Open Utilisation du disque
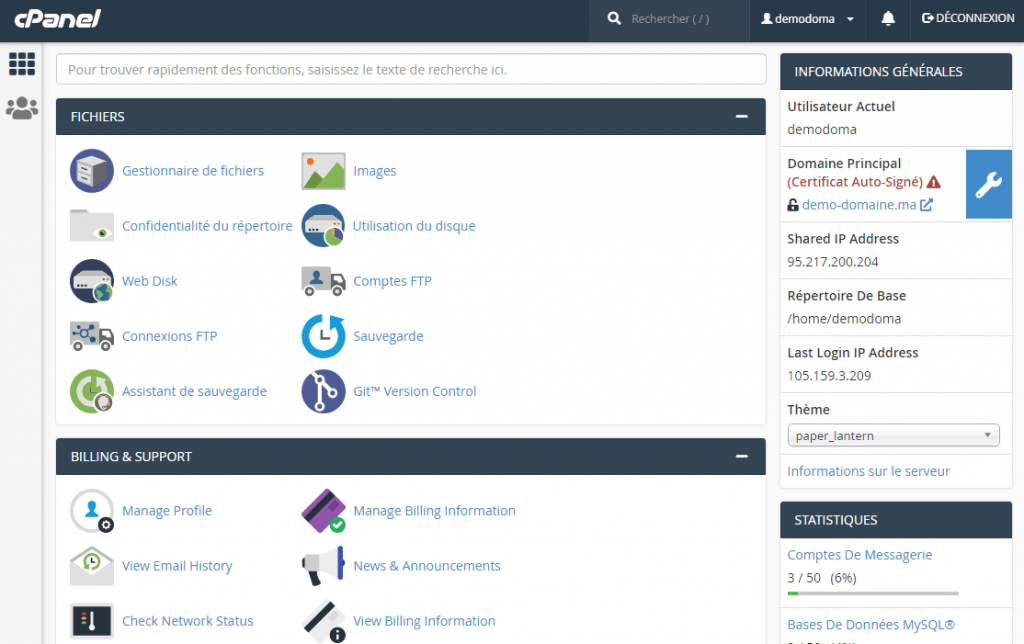Viewport: 1024px width, 644px height. point(413,225)
